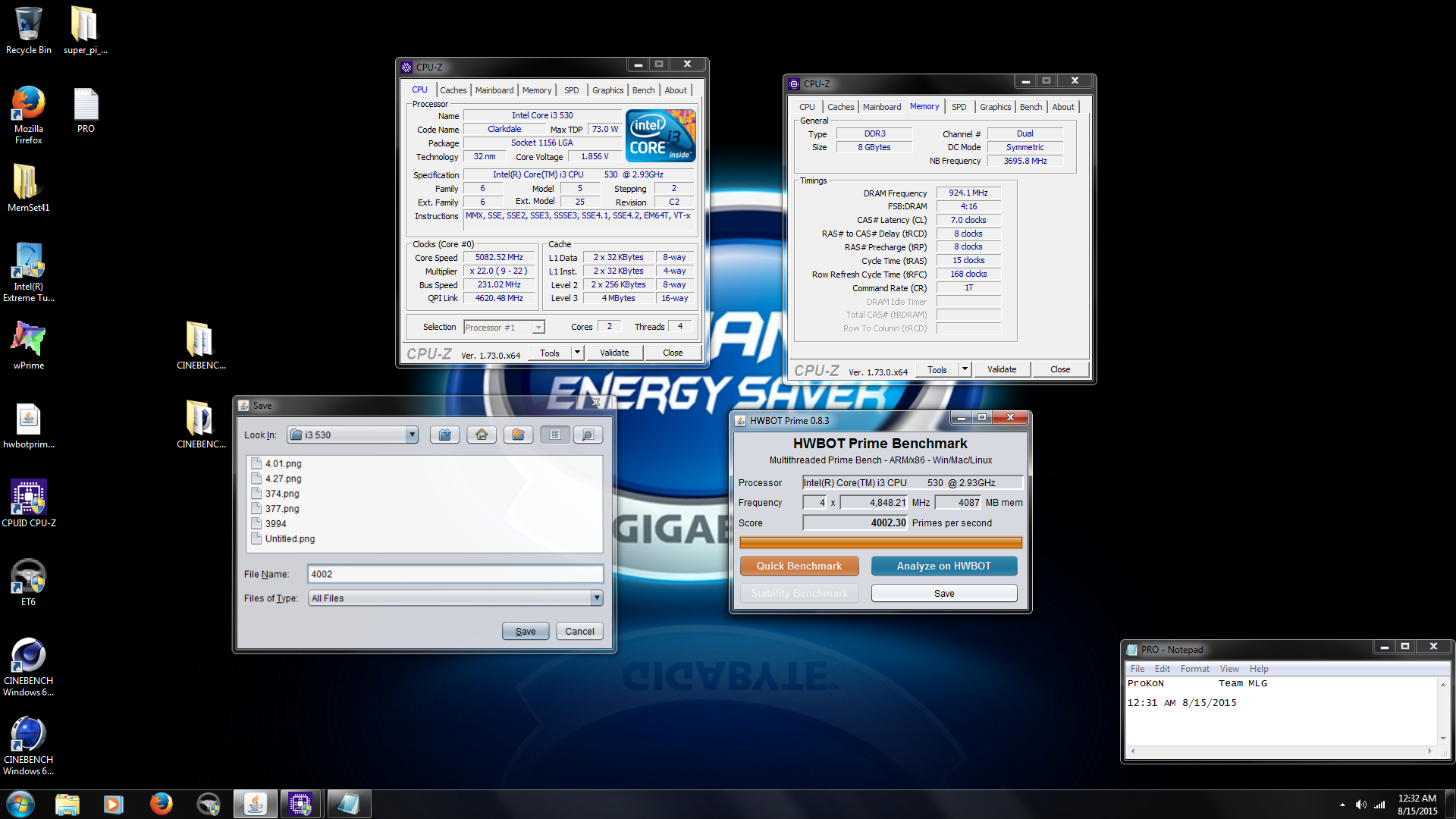Select 374.png in file list
This screenshot has width=1456, height=819.
click(275, 494)
